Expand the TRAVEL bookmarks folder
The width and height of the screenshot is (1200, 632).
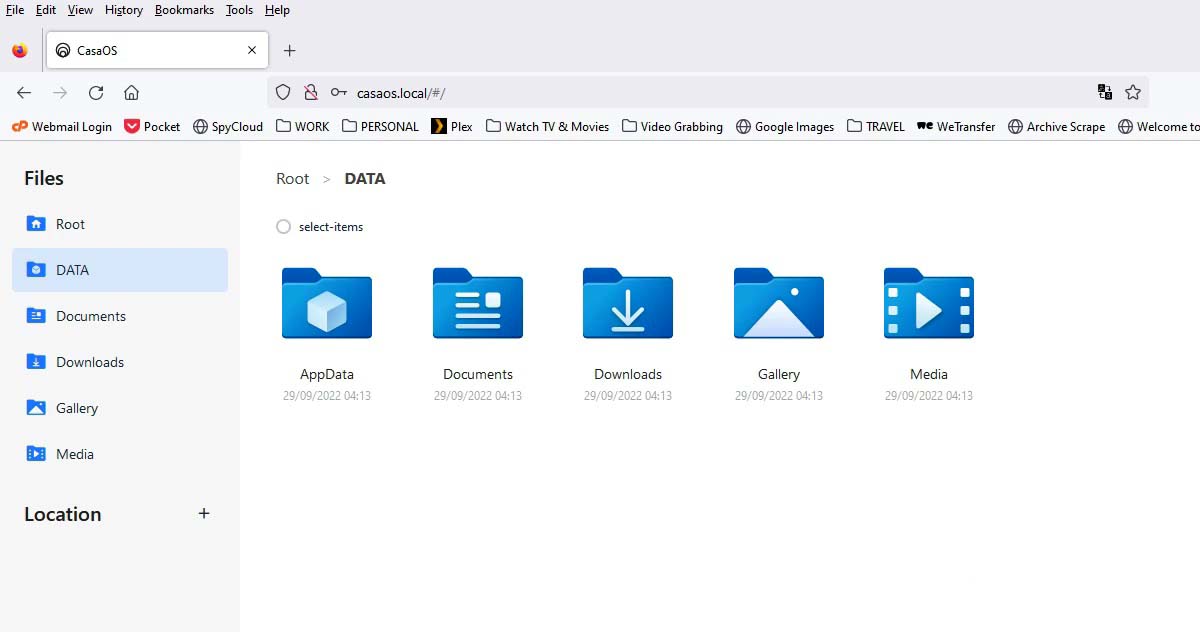[x=875, y=126]
